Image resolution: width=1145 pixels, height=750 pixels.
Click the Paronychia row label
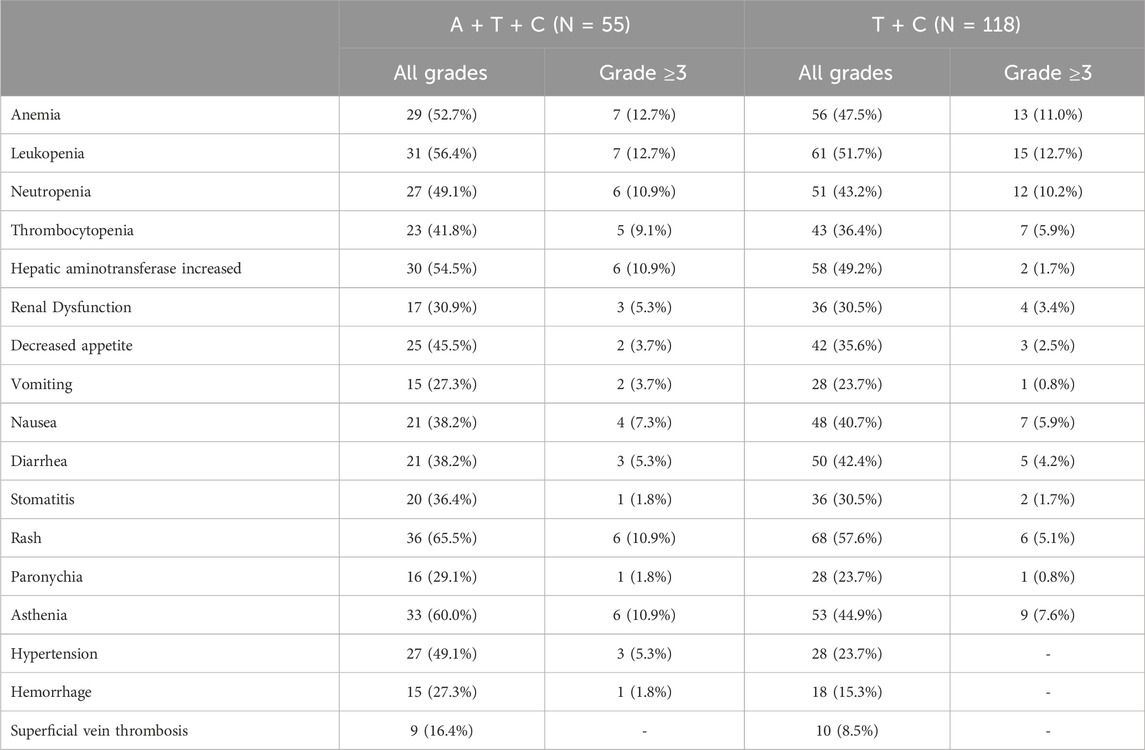pos(46,577)
